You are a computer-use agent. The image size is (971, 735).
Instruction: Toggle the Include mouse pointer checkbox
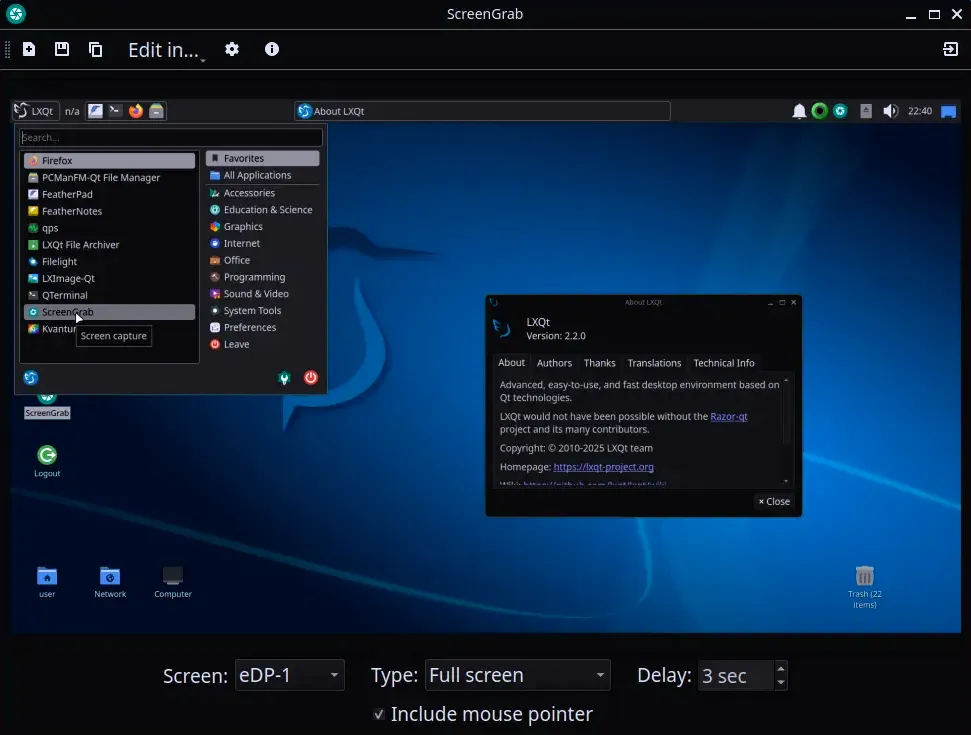(379, 714)
